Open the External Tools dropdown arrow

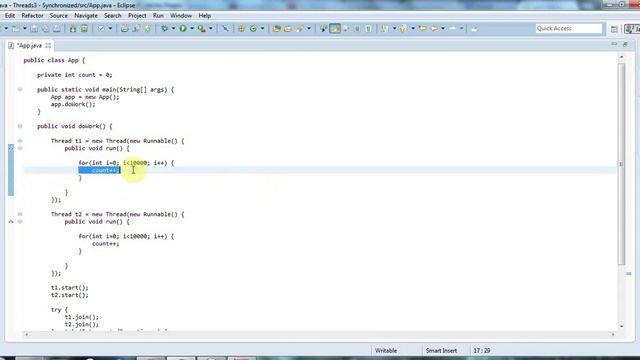[x=211, y=29]
